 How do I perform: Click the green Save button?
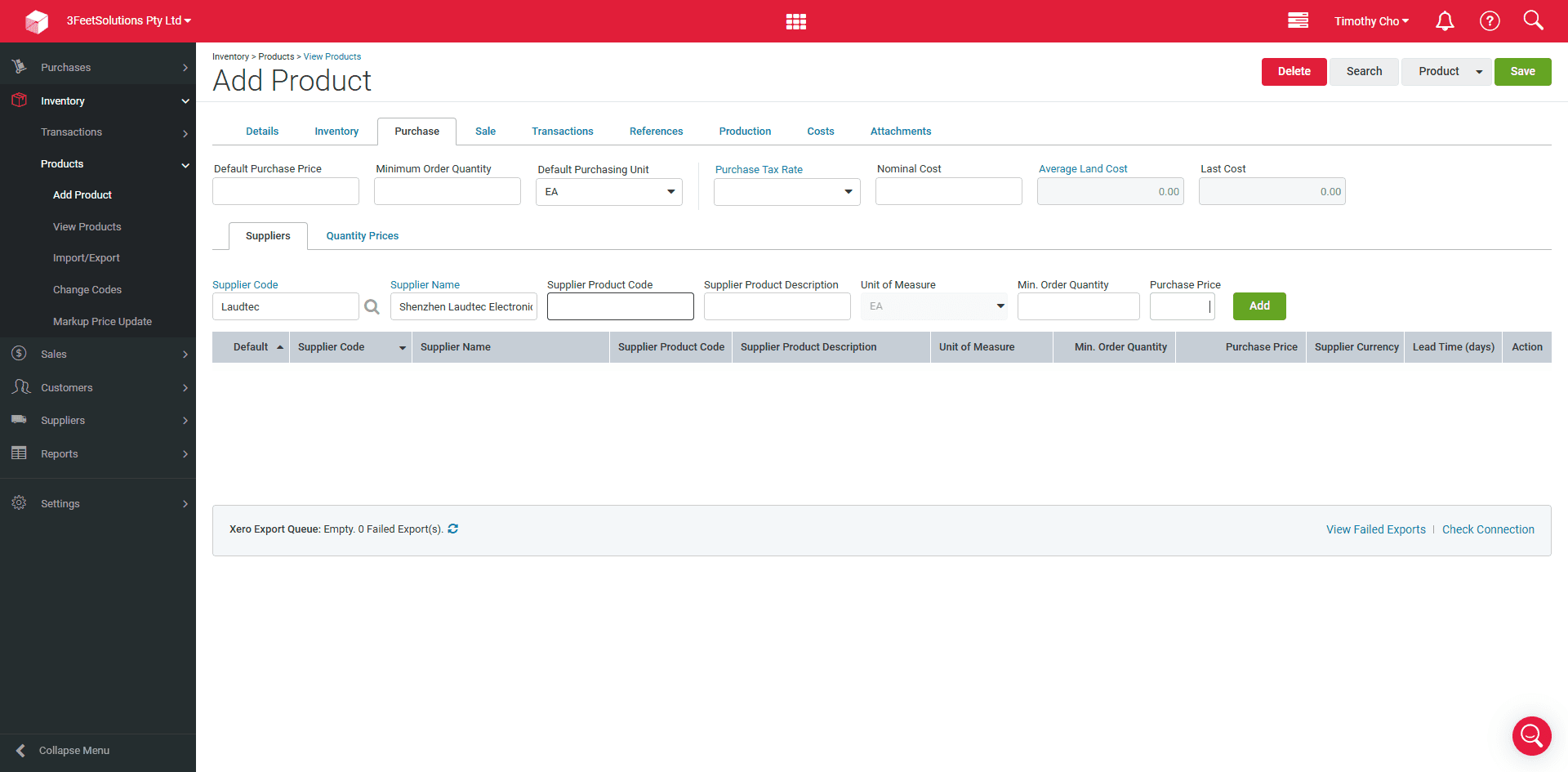pyautogui.click(x=1522, y=71)
